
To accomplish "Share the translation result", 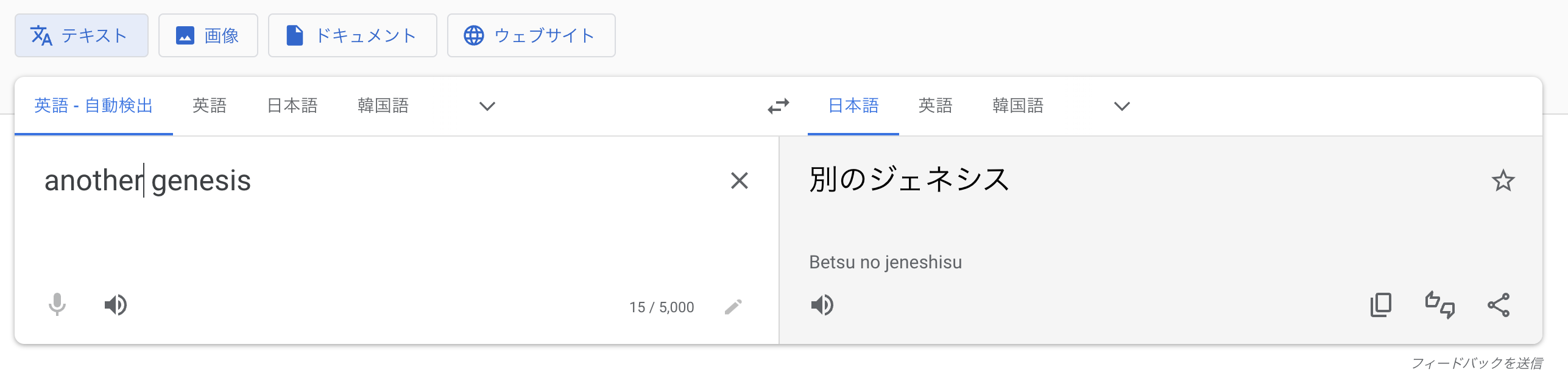I will point(1498,304).
